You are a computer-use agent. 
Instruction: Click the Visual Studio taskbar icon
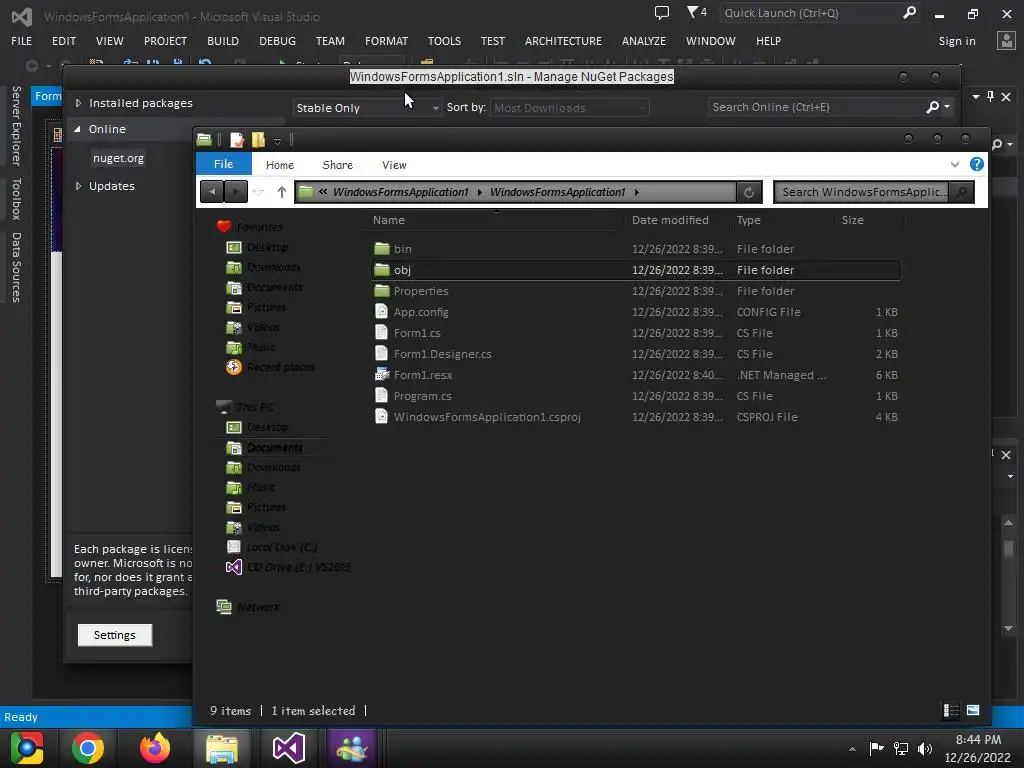289,748
